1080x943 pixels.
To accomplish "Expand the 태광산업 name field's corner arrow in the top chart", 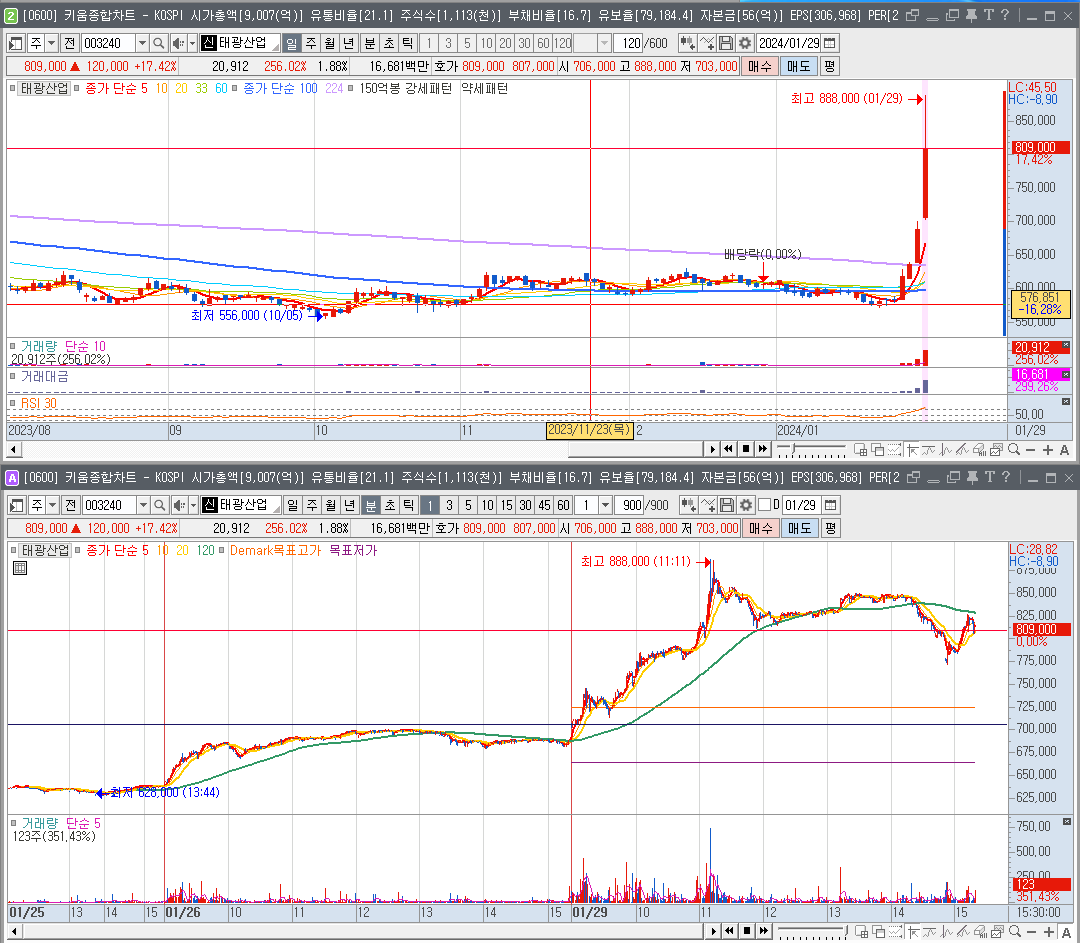I will [276, 47].
